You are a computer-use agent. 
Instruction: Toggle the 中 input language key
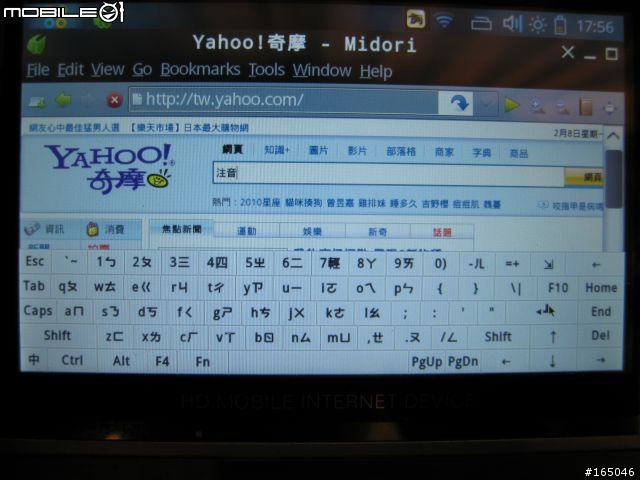coord(34,360)
